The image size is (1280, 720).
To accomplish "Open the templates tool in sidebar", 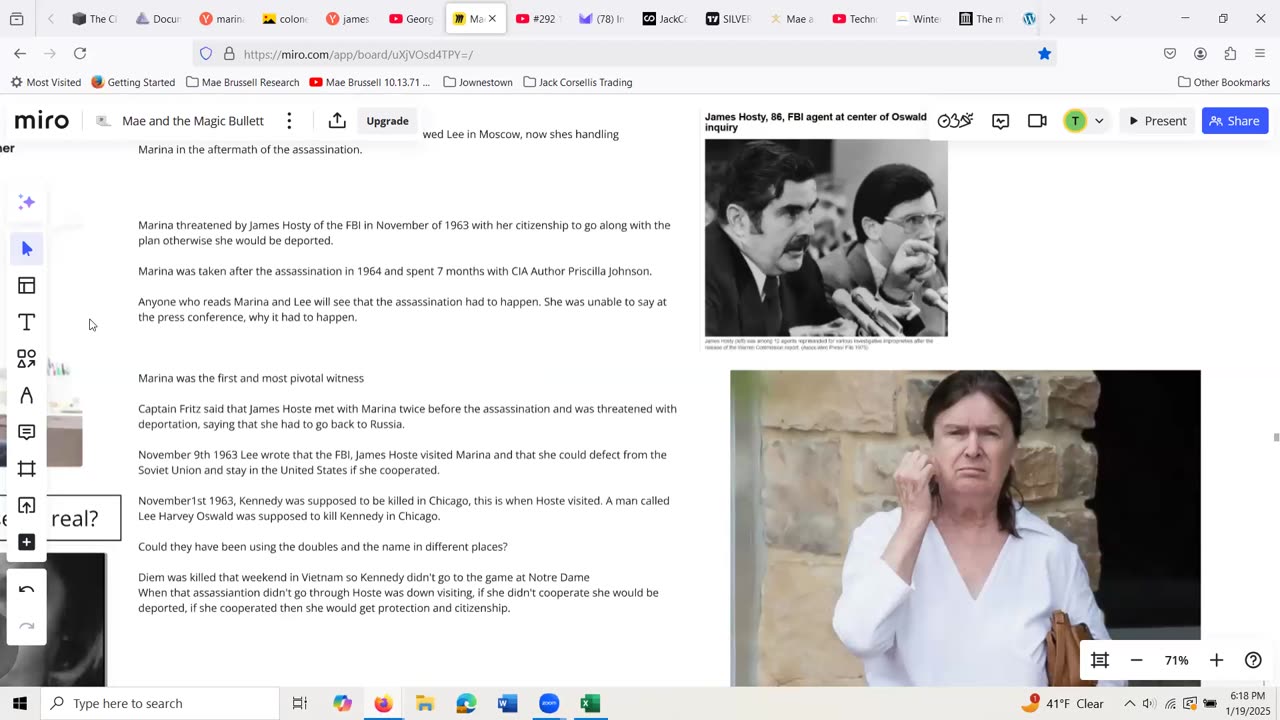I will click(27, 286).
